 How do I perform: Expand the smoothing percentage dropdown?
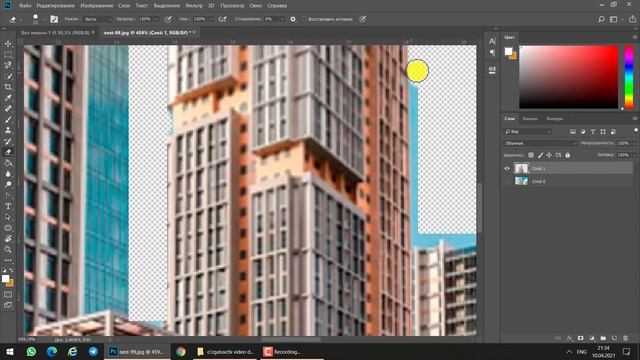point(282,19)
